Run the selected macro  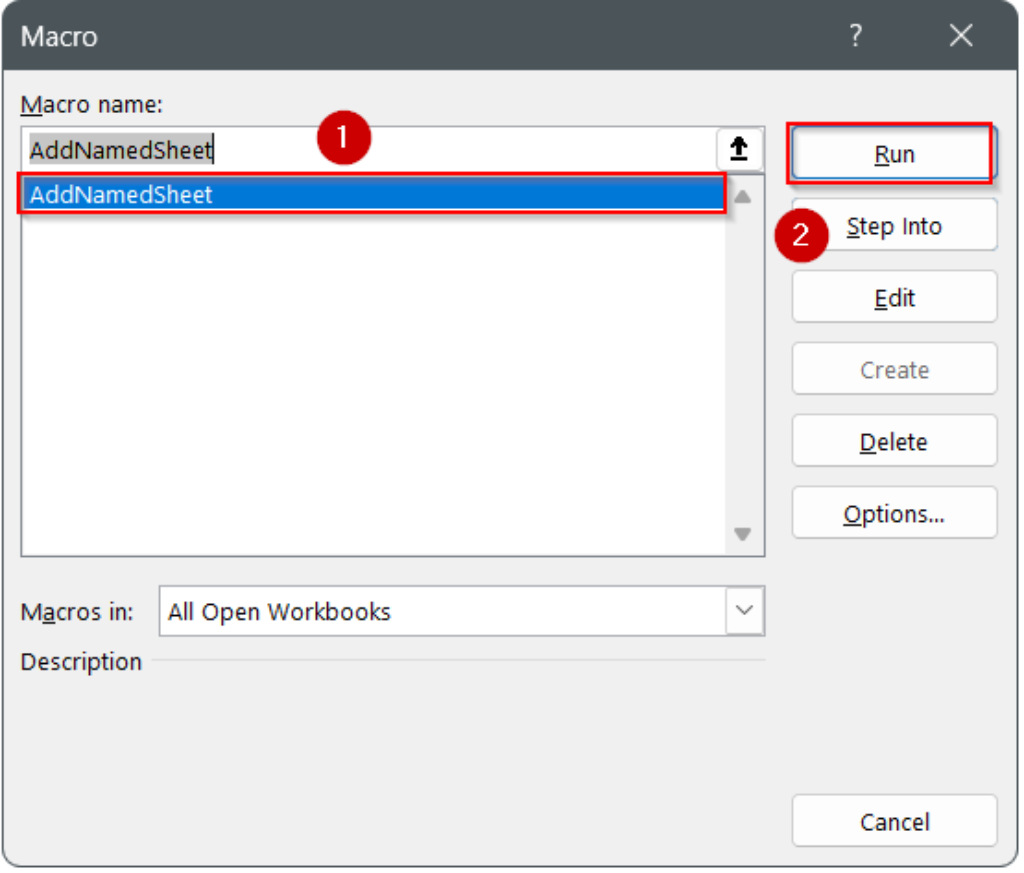[x=897, y=155]
